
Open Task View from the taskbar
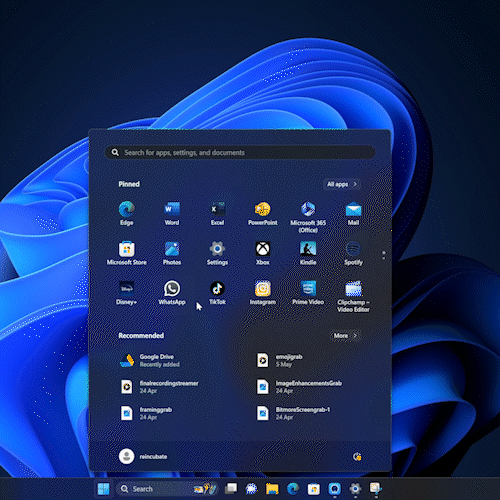tap(231, 489)
